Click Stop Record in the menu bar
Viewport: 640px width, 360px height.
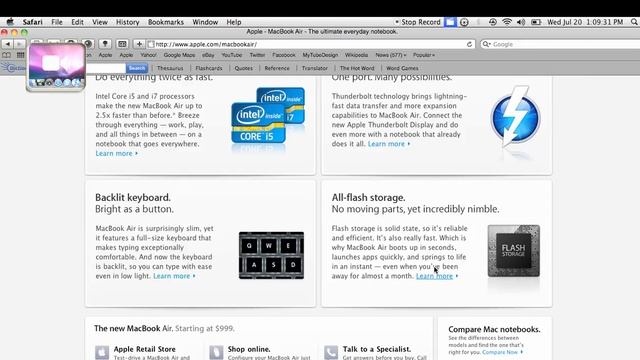pos(418,22)
